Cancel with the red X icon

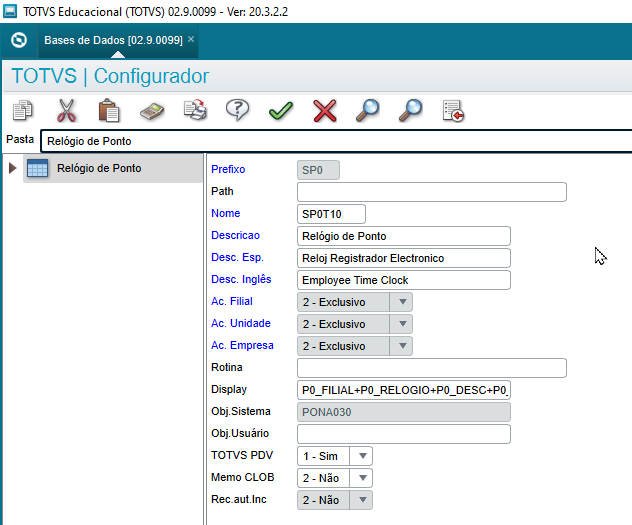tap(325, 111)
